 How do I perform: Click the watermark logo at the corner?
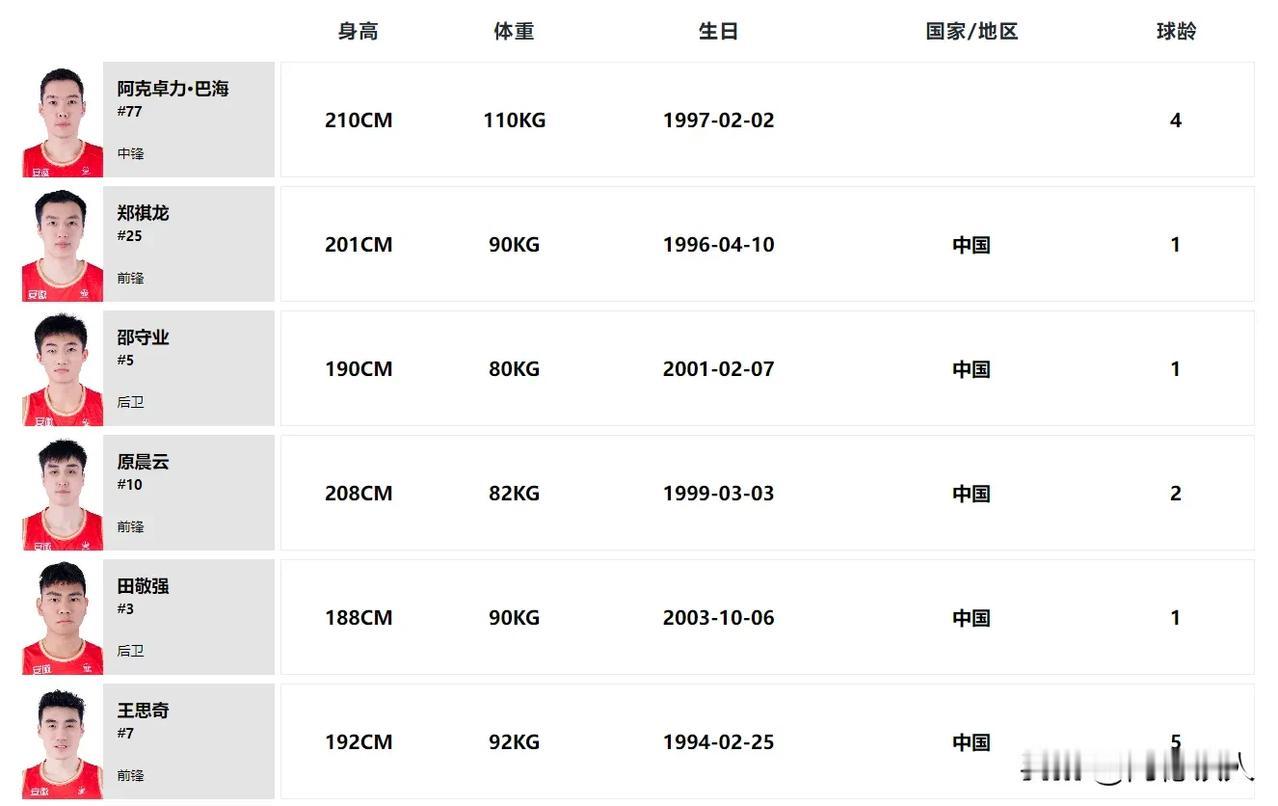pyautogui.click(x=1137, y=769)
